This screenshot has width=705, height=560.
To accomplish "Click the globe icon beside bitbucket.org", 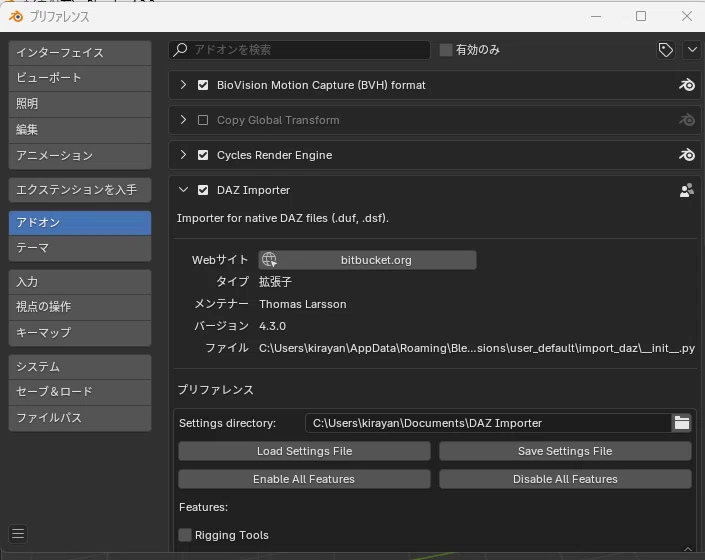I will point(269,260).
